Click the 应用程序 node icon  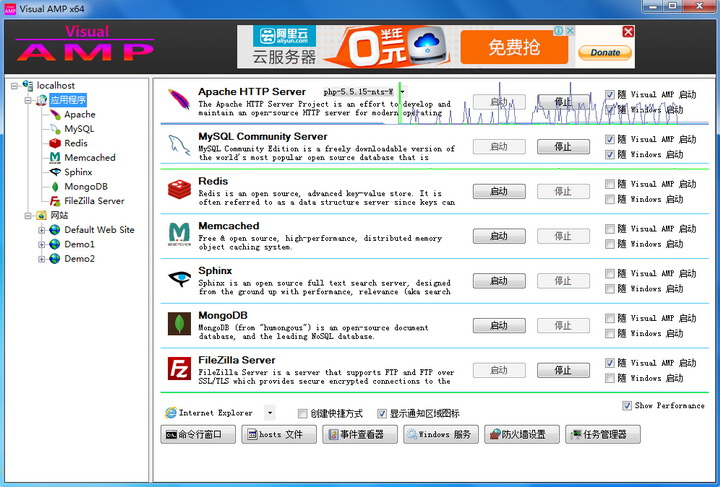41,100
